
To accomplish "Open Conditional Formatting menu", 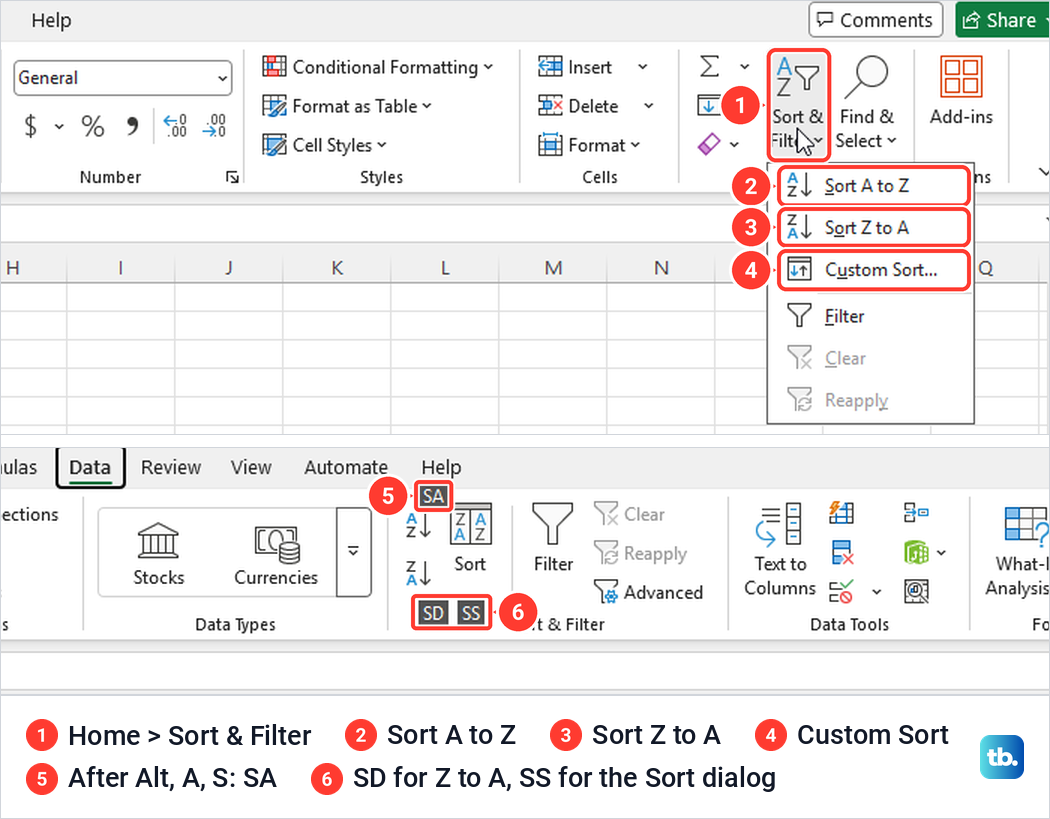I will [x=378, y=67].
